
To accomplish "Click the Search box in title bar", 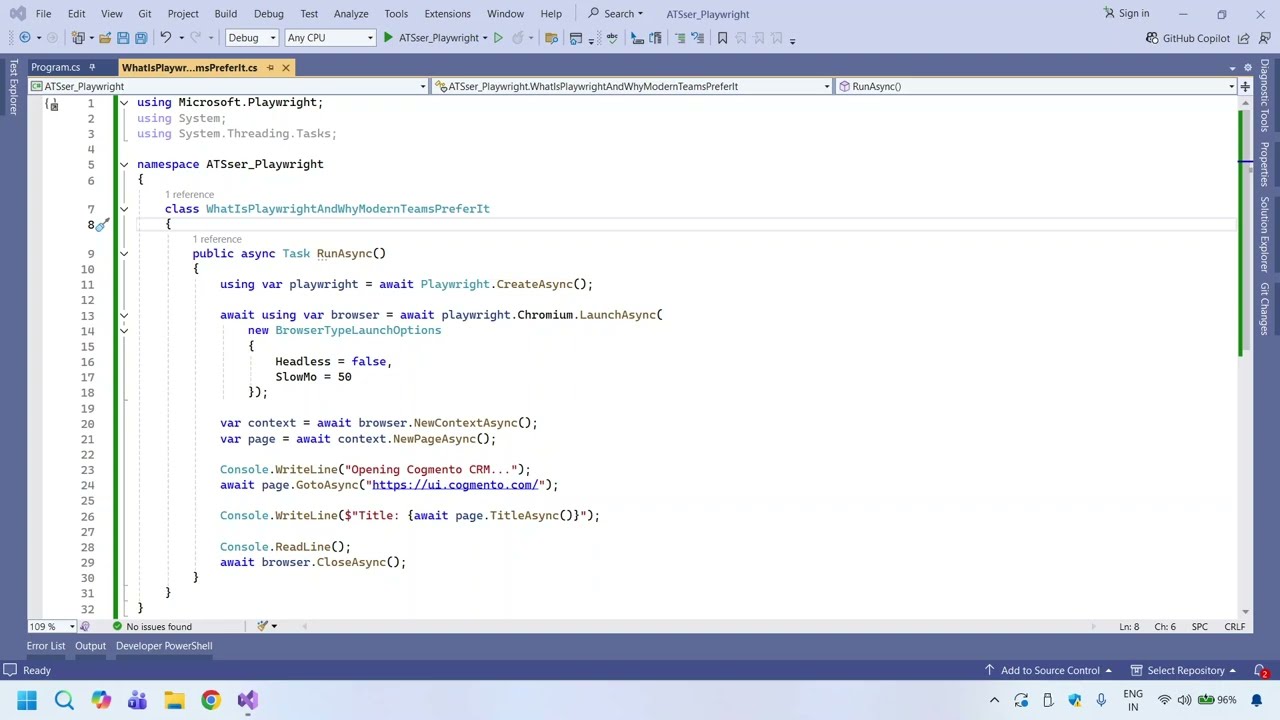I will click(x=616, y=14).
